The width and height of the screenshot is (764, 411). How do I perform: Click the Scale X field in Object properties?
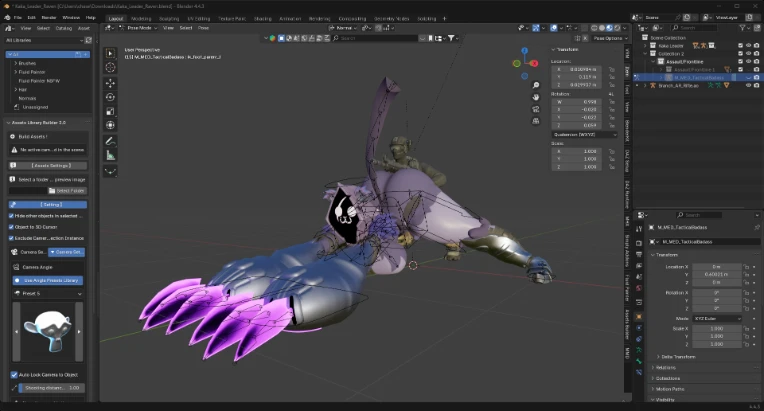717,329
